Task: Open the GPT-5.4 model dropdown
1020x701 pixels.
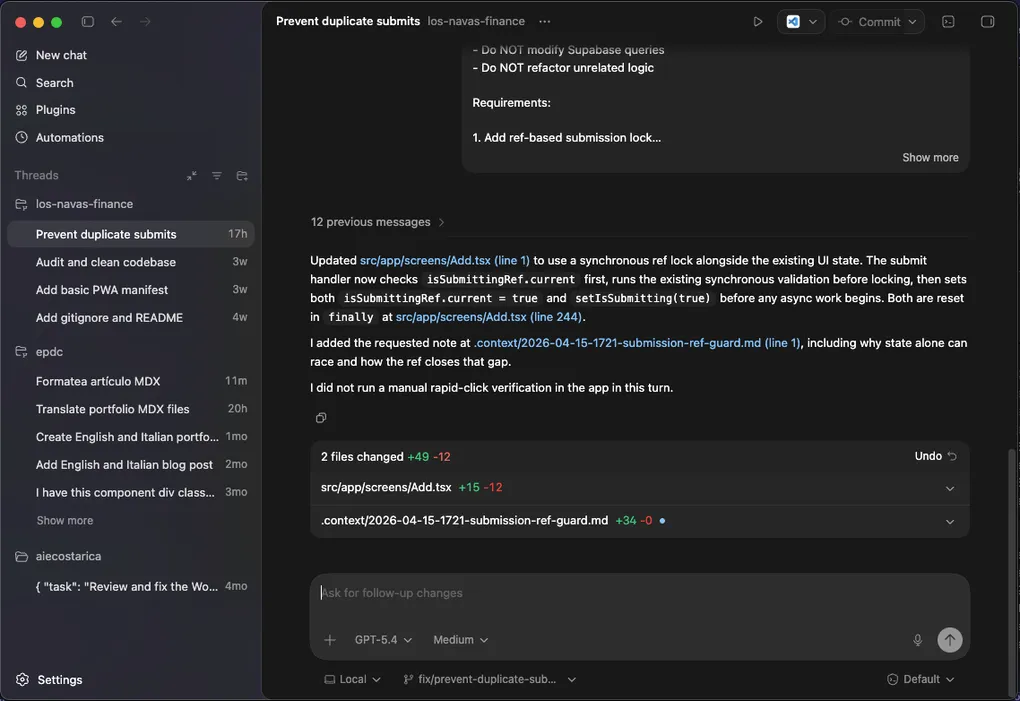Action: click(x=381, y=639)
